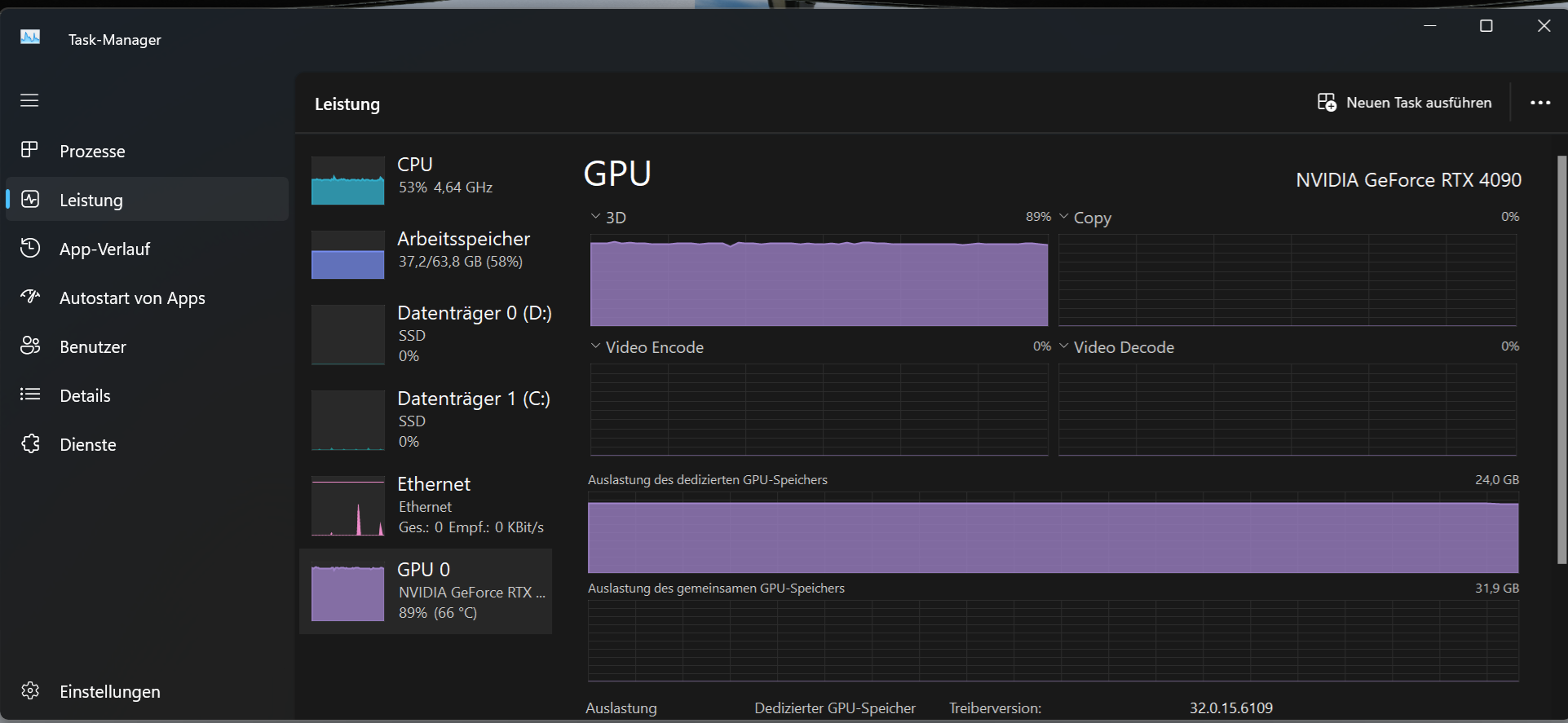Select Datenträger 0 (D:) item

coord(426,334)
